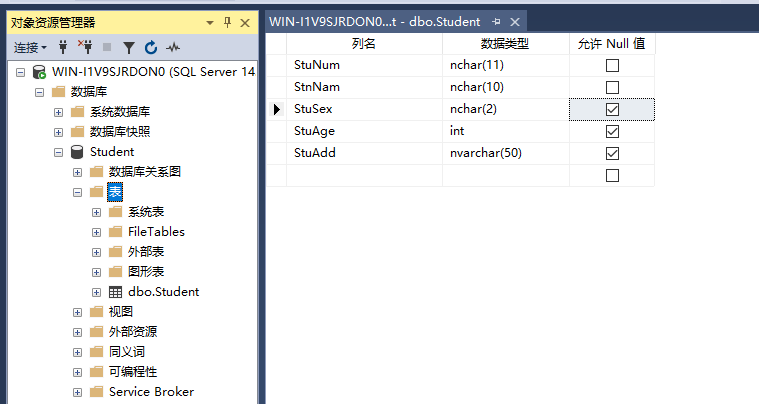Click the 数据库 folder icon
Image resolution: width=759 pixels, height=404 pixels.
(58, 91)
